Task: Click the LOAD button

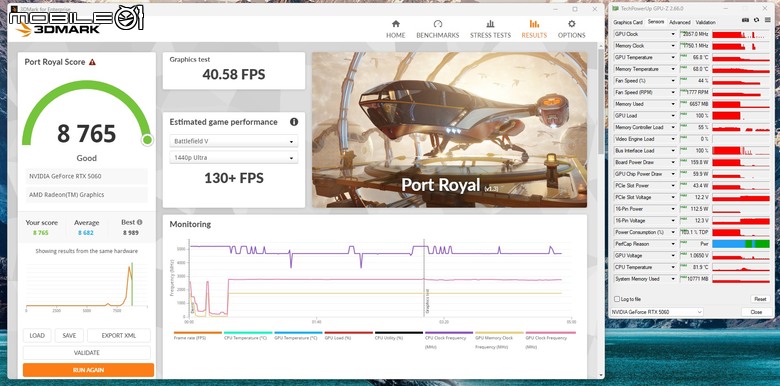Action: [37, 336]
